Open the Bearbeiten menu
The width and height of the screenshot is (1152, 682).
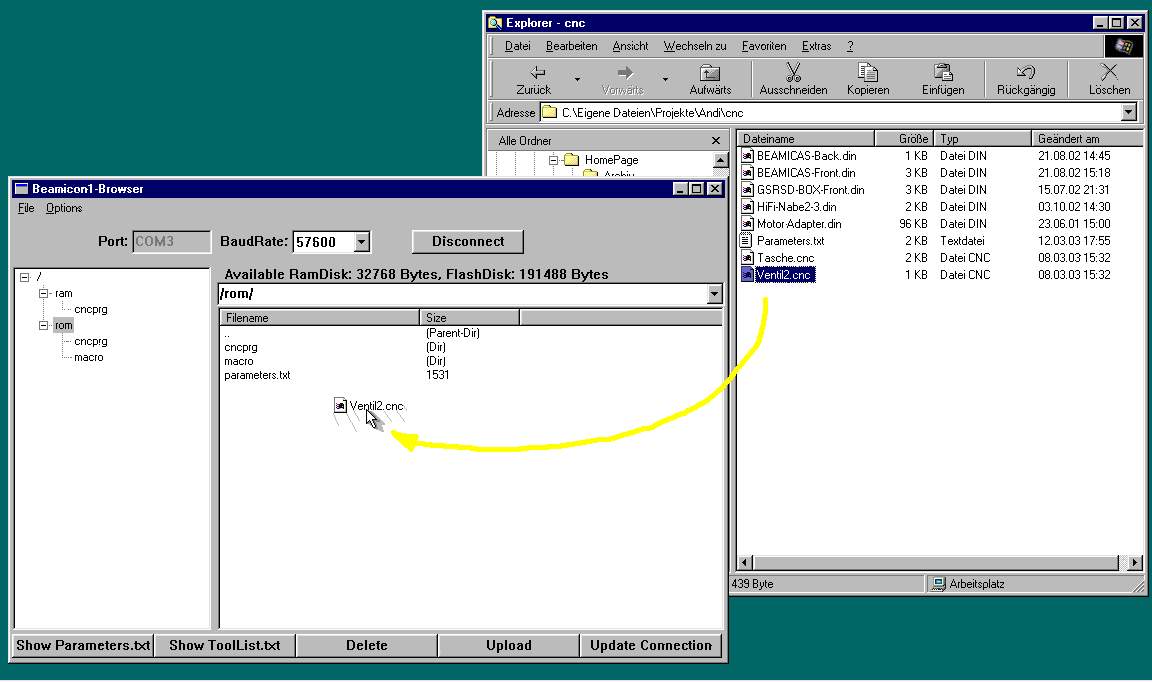[x=572, y=46]
